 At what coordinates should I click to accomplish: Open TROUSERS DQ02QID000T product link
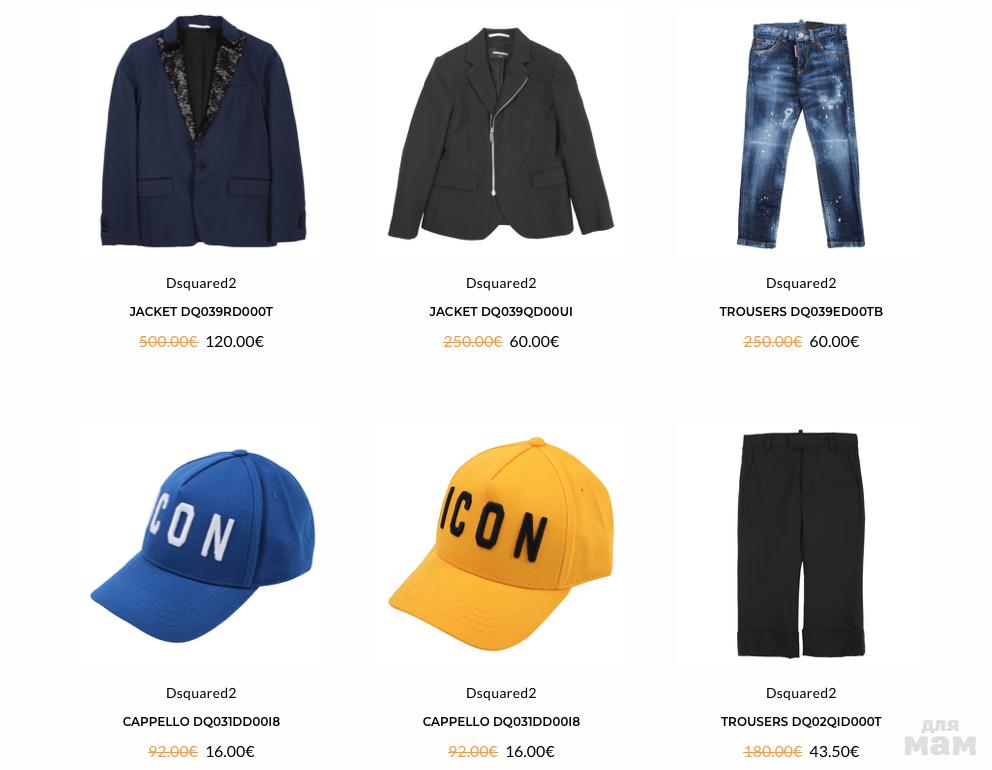pos(801,721)
